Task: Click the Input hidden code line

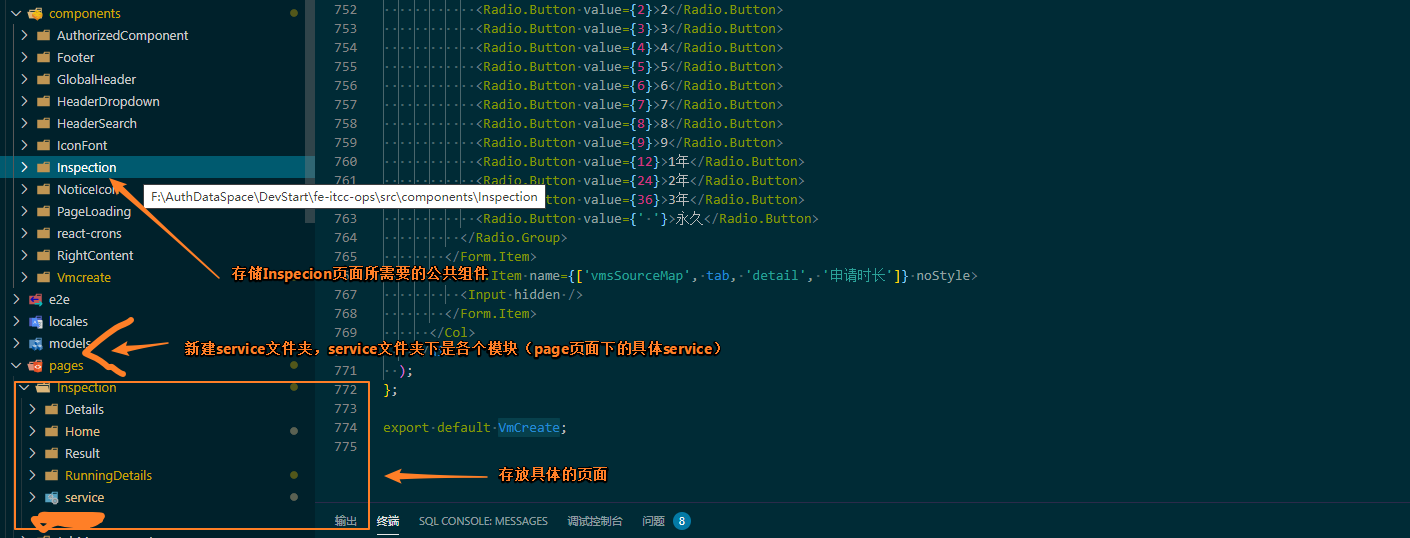Action: [x=521, y=294]
